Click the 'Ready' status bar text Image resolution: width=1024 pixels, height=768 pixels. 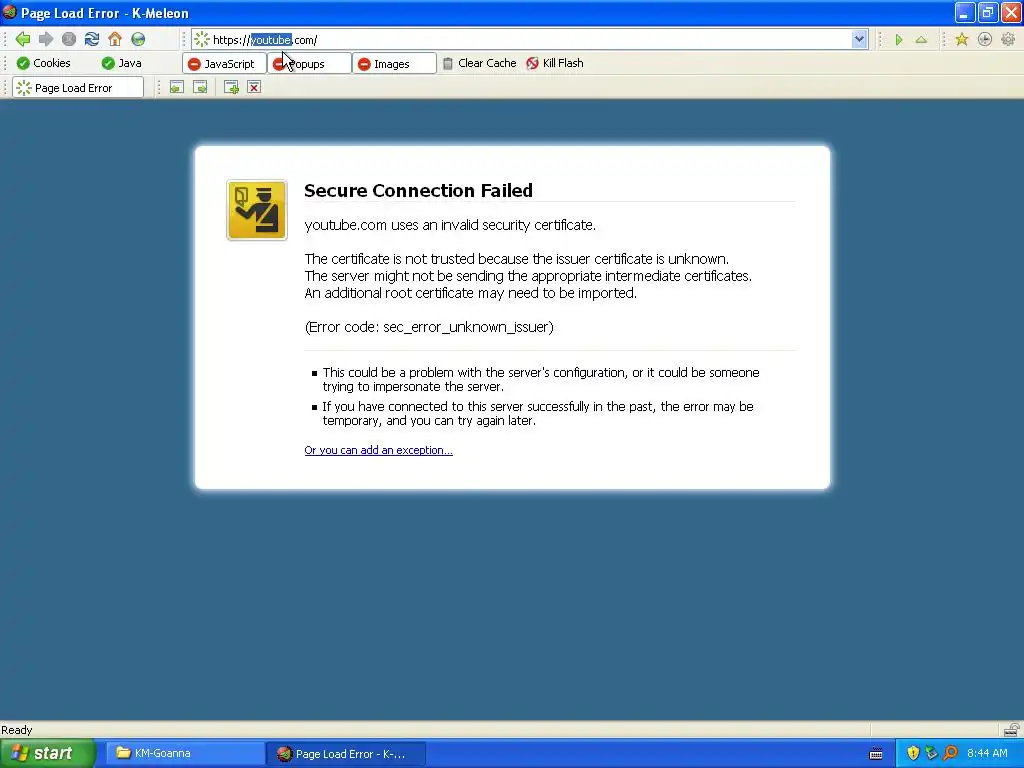pos(17,729)
